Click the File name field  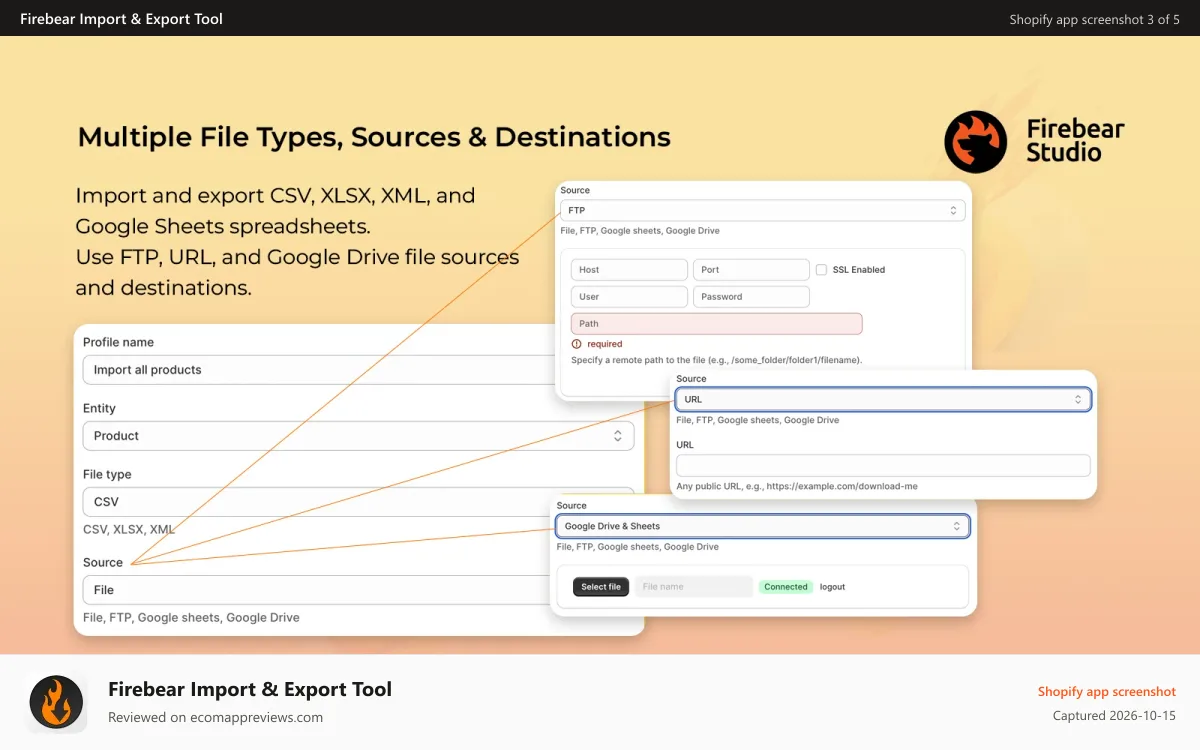click(x=693, y=587)
